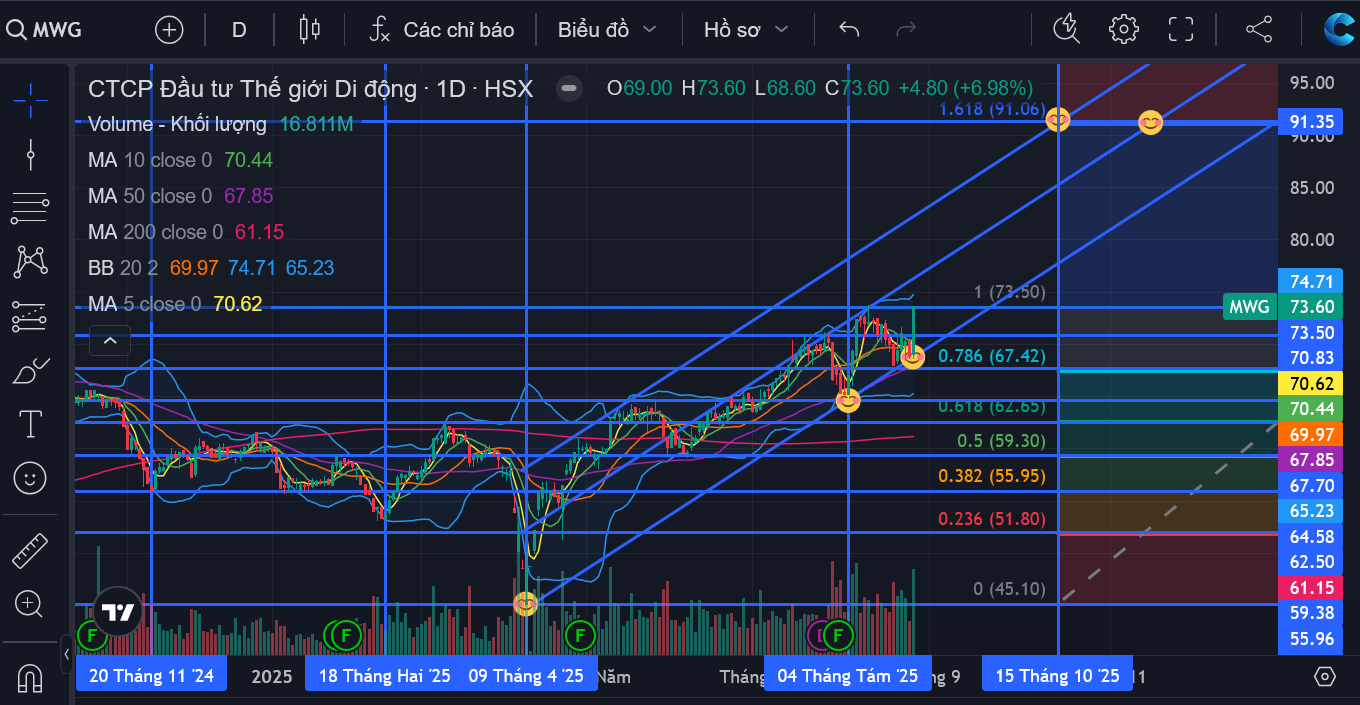This screenshot has height=705, width=1360.
Task: Select the MA 50 close indicator legend
Action: pos(150,196)
